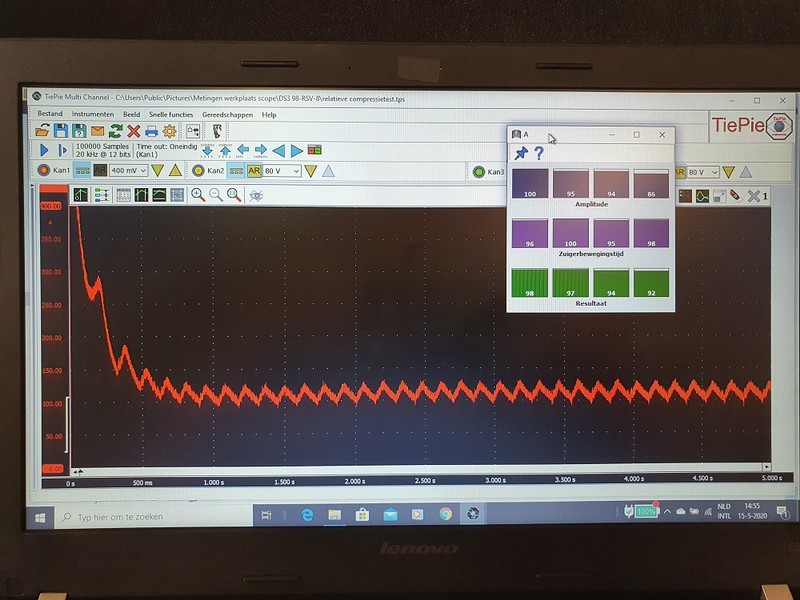Toggle Kan1 coupling button
Viewport: 800px width, 600px height.
coord(82,170)
